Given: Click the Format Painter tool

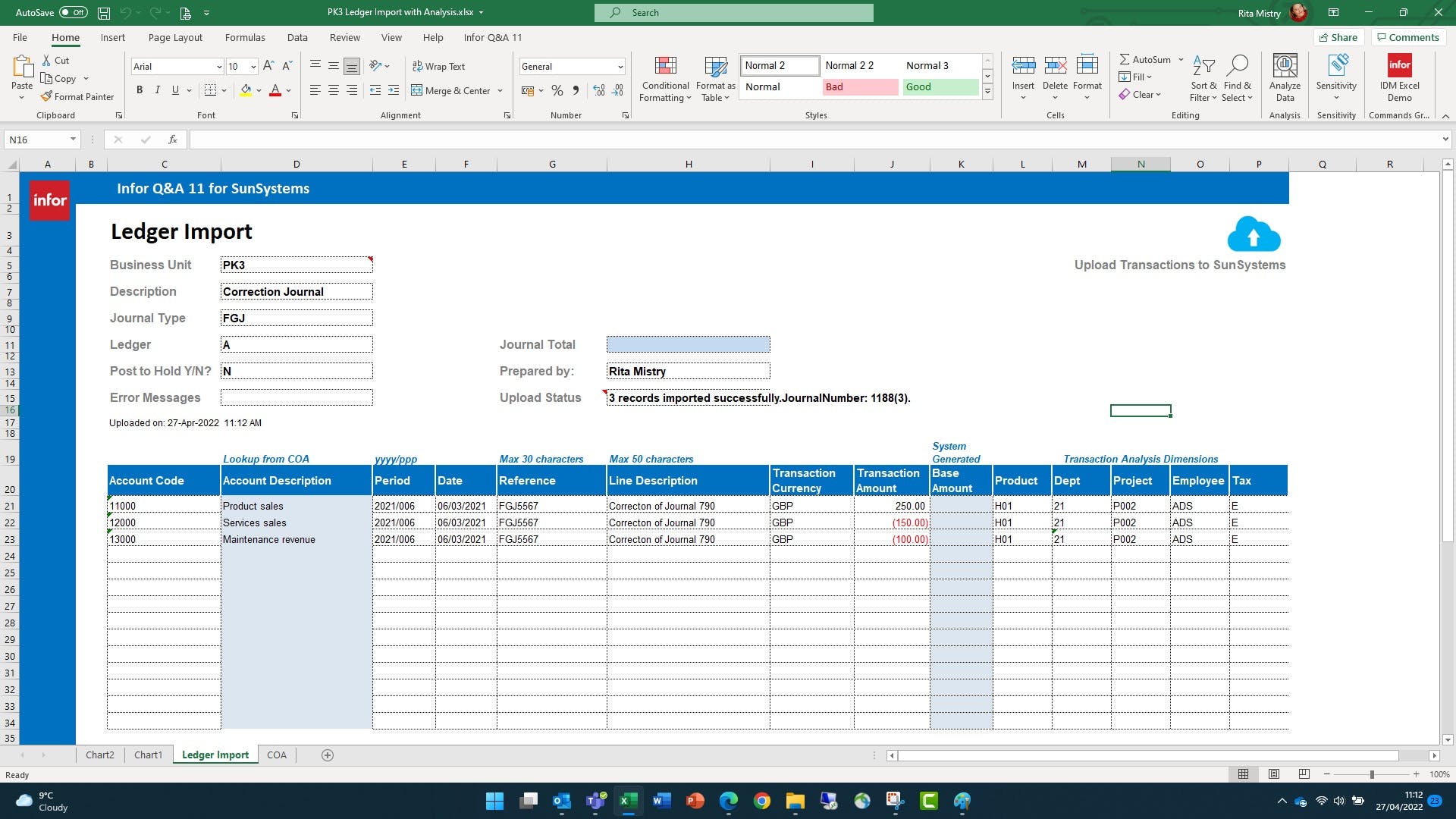Looking at the screenshot, I should [77, 96].
